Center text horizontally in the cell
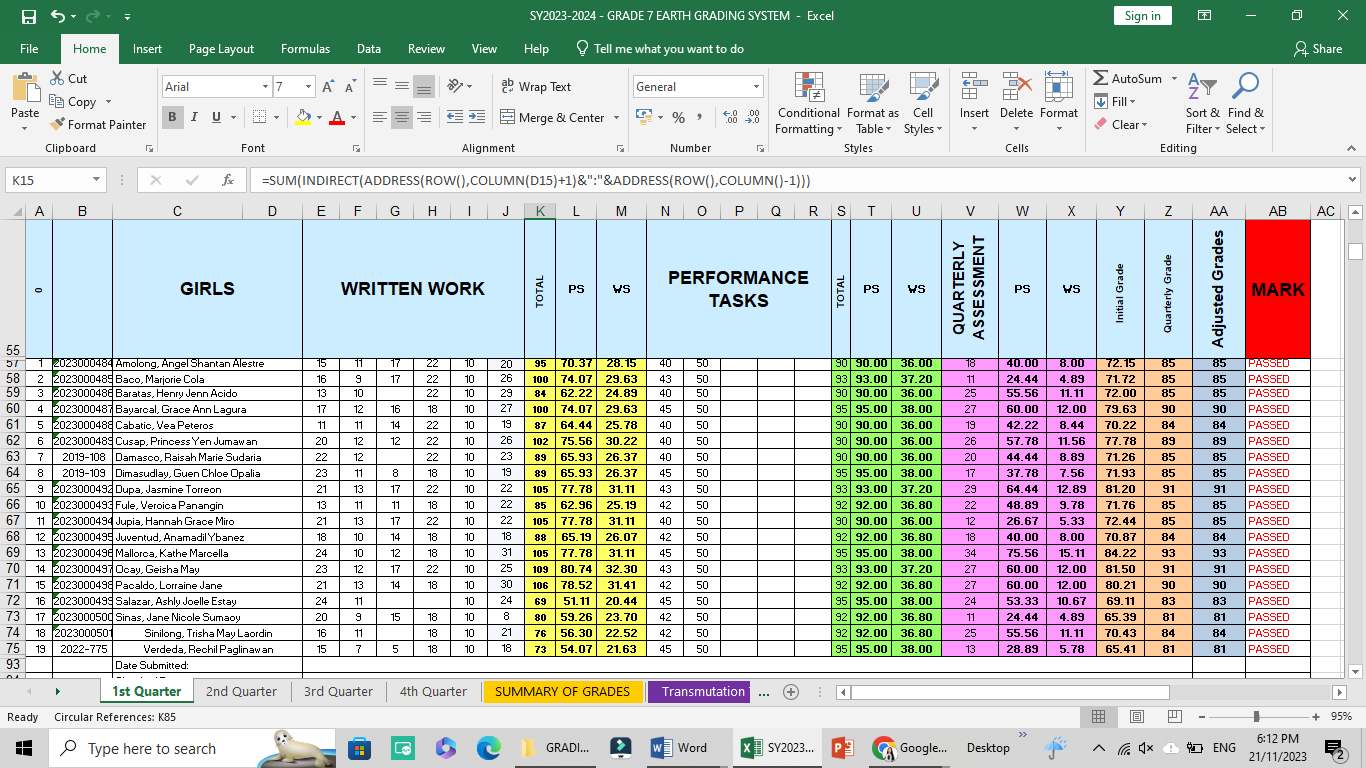The width and height of the screenshot is (1366, 768). (401, 118)
